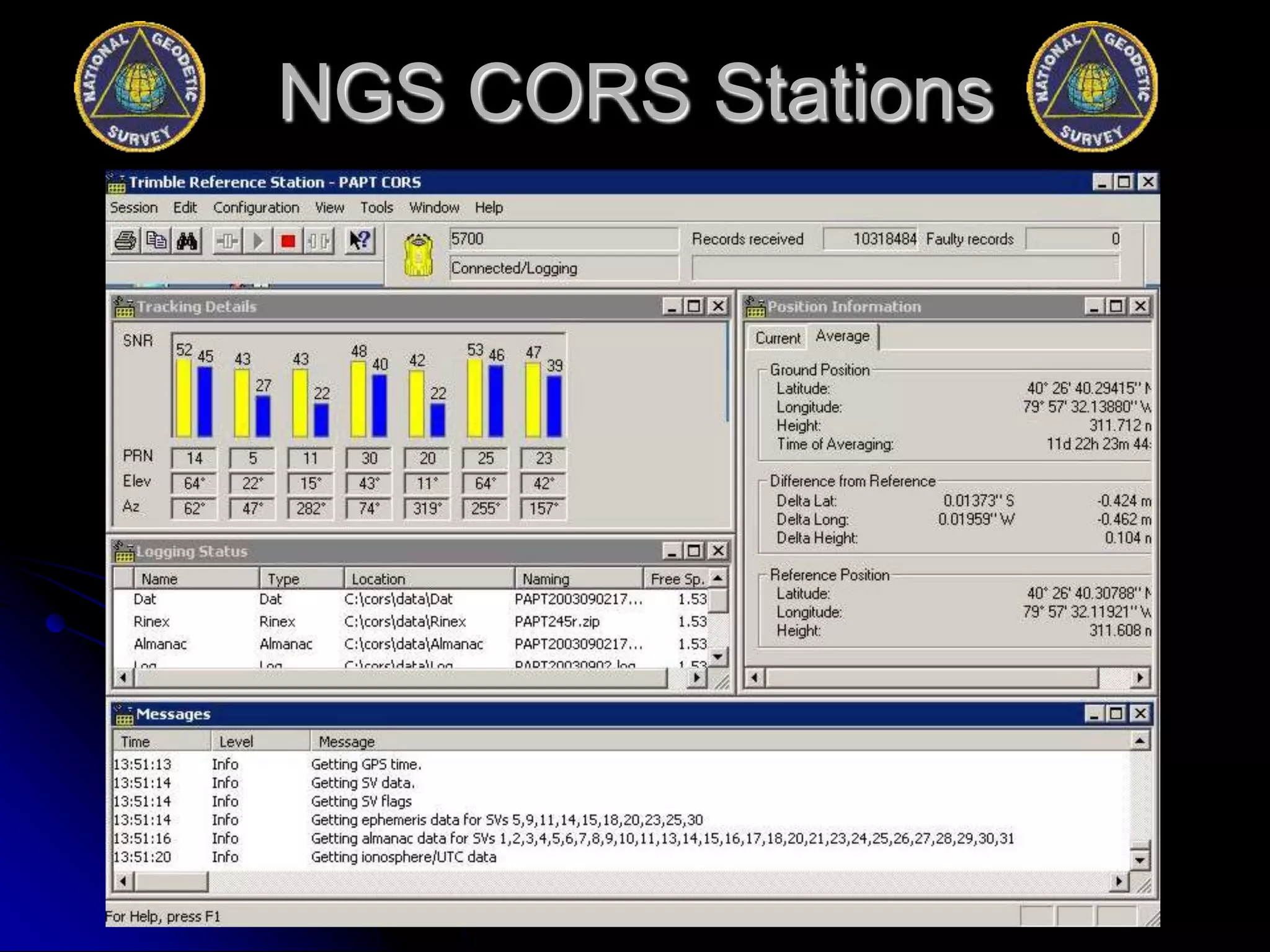Click the receiver type field showing 5700
The width and height of the screenshot is (1270, 952).
[x=564, y=239]
